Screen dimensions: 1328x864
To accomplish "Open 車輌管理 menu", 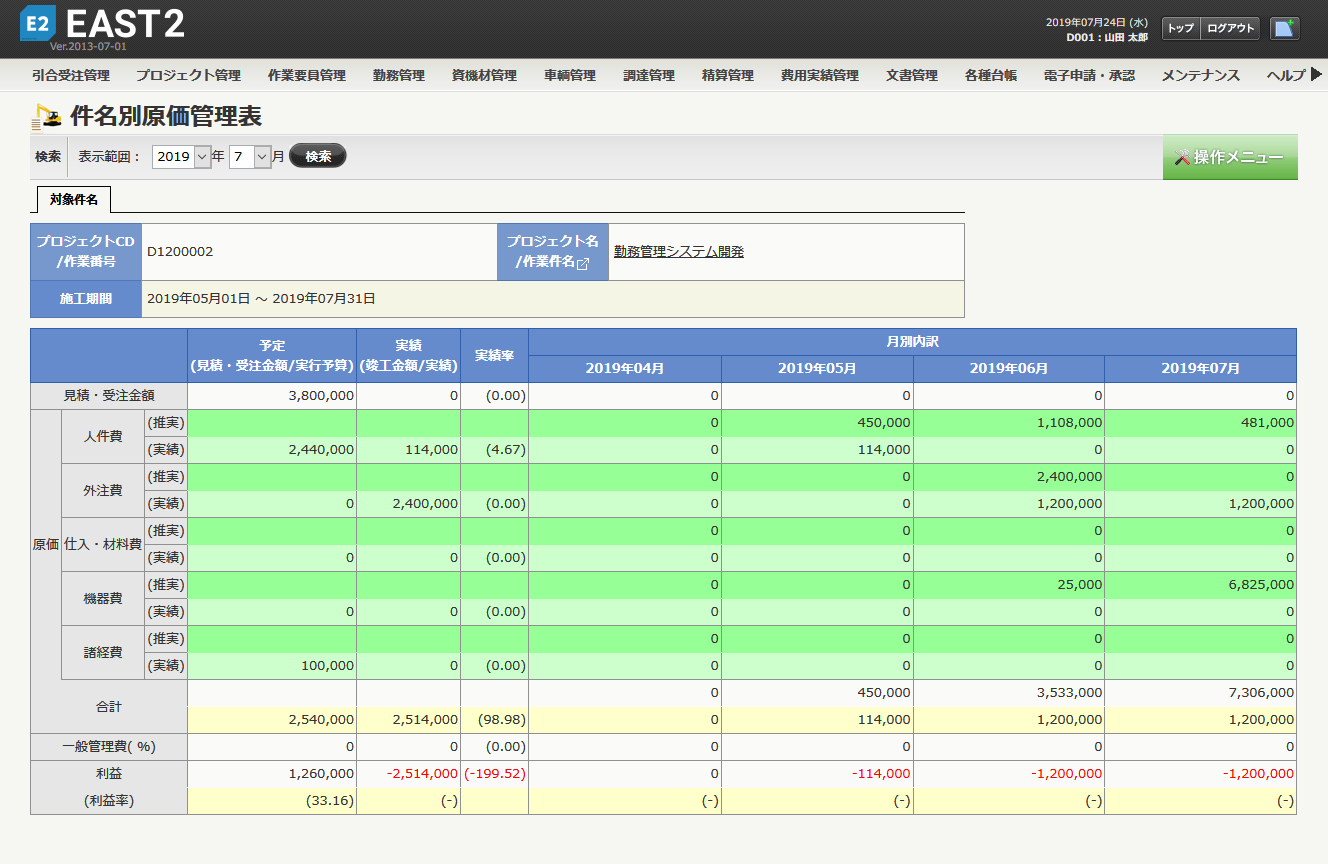I will point(570,75).
